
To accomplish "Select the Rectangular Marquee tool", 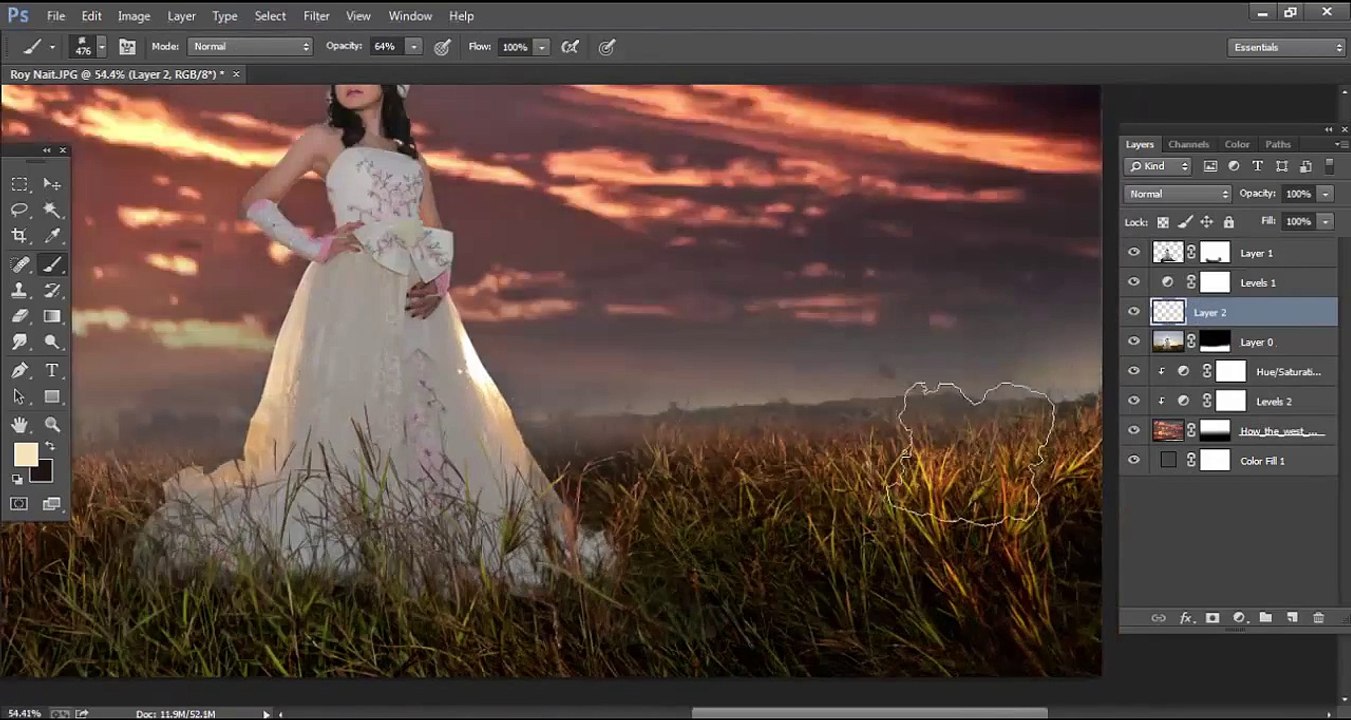I will click(19, 184).
